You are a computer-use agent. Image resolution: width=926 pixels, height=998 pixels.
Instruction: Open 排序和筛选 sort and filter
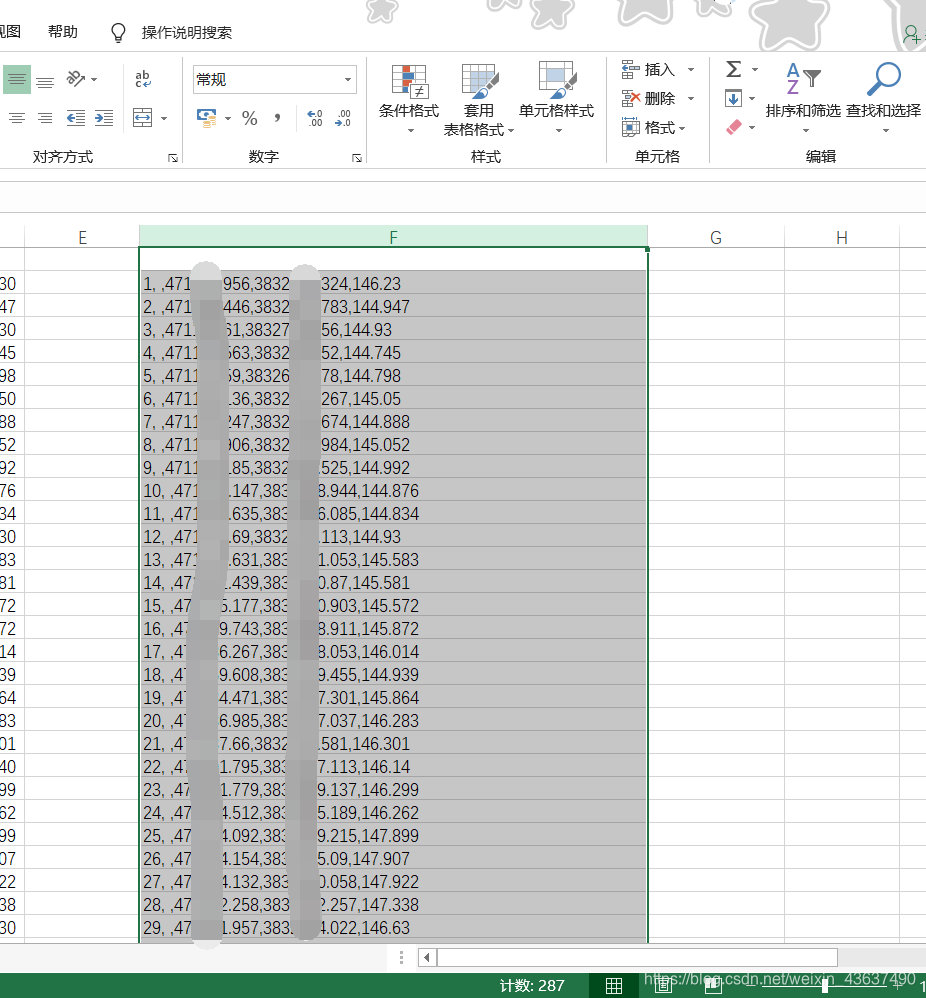pyautogui.click(x=803, y=98)
